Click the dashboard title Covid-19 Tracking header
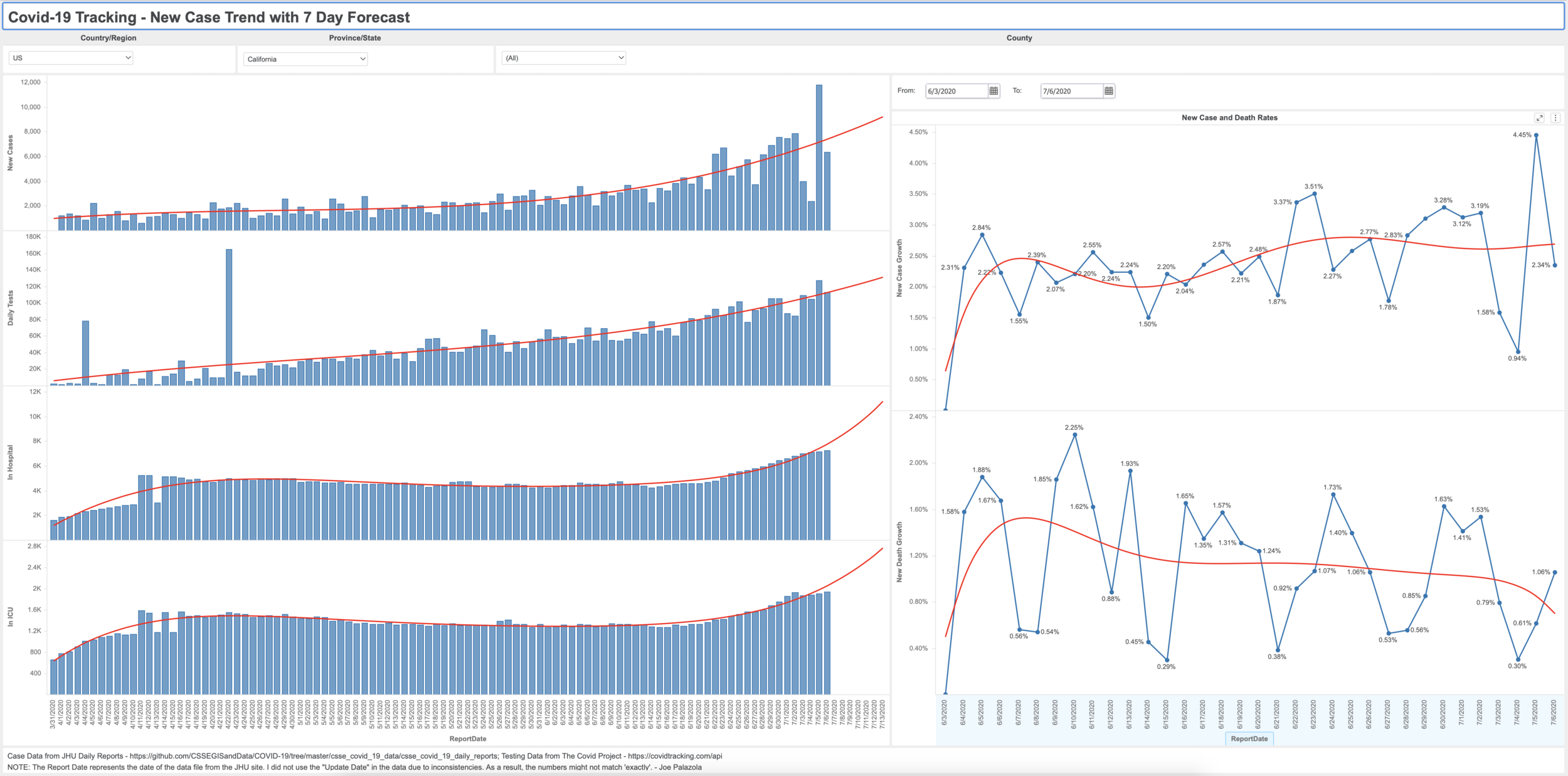Viewport: 1568px width, 776px height. click(x=209, y=18)
